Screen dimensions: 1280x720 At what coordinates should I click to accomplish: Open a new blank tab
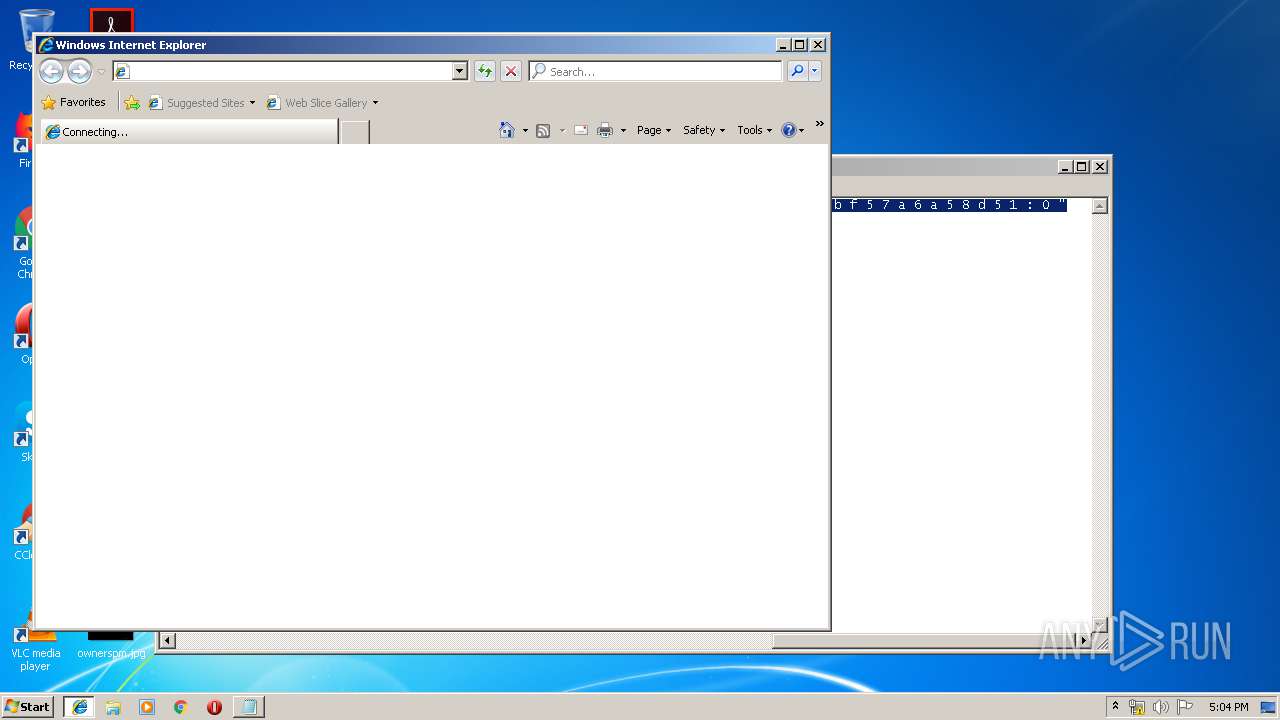coord(355,131)
